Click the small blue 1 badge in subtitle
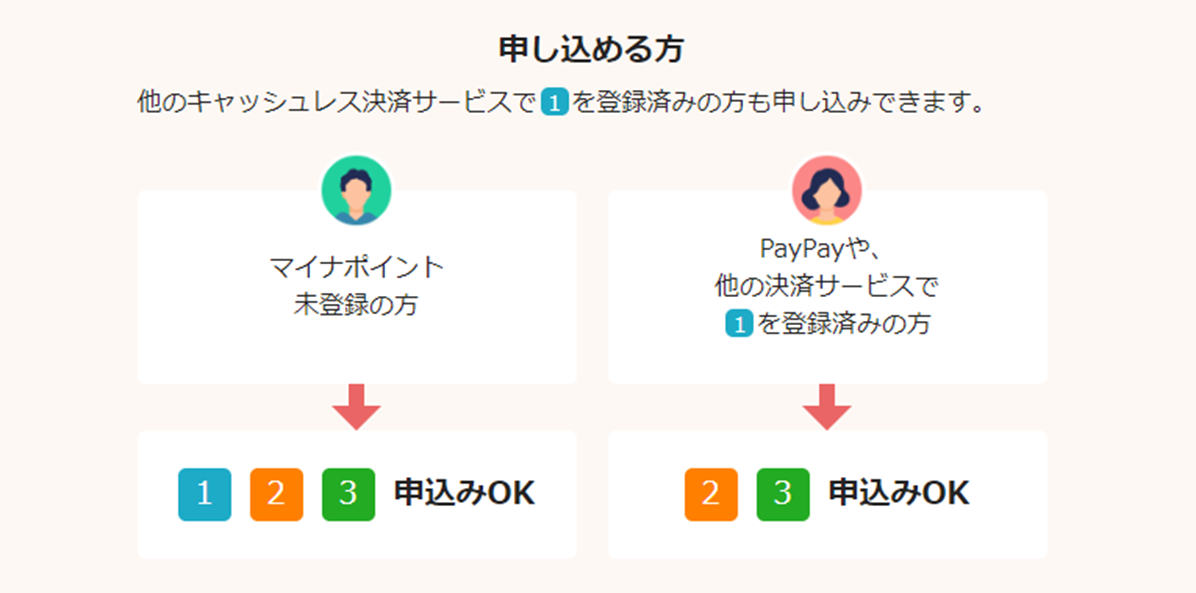 pyautogui.click(x=555, y=103)
